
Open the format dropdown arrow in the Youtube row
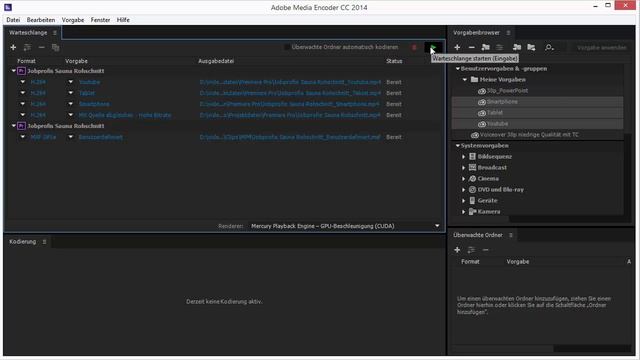point(23,82)
